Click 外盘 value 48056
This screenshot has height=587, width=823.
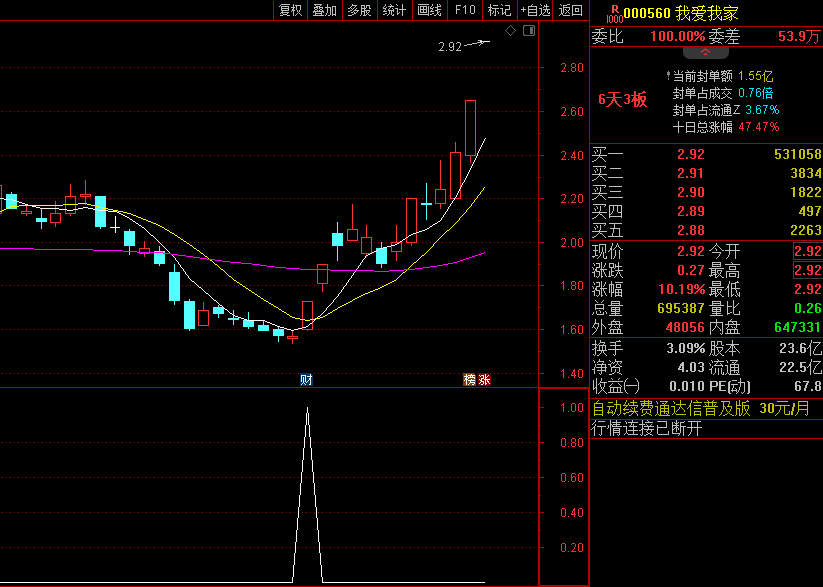point(685,327)
